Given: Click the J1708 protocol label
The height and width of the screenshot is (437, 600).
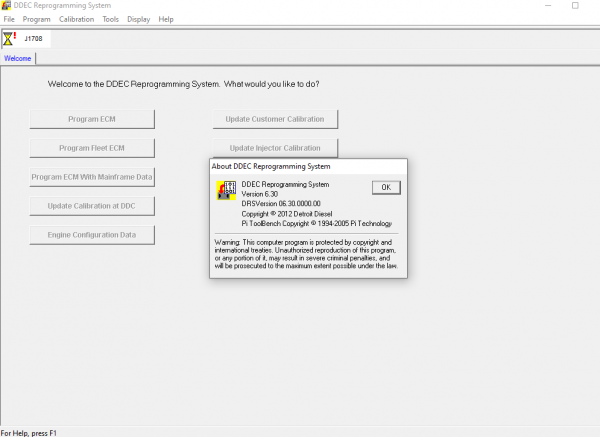Looking at the screenshot, I should (33, 39).
